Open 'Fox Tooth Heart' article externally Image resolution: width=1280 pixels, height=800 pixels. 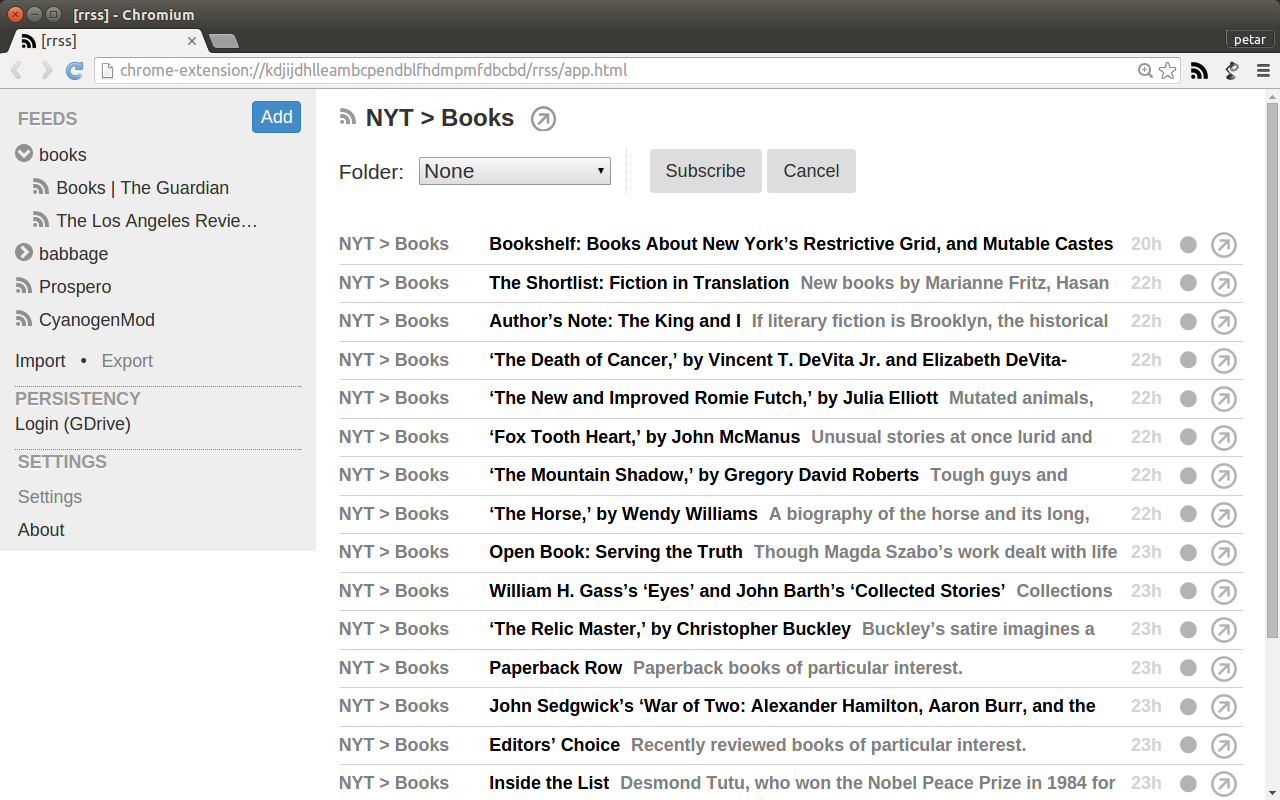click(x=1224, y=438)
